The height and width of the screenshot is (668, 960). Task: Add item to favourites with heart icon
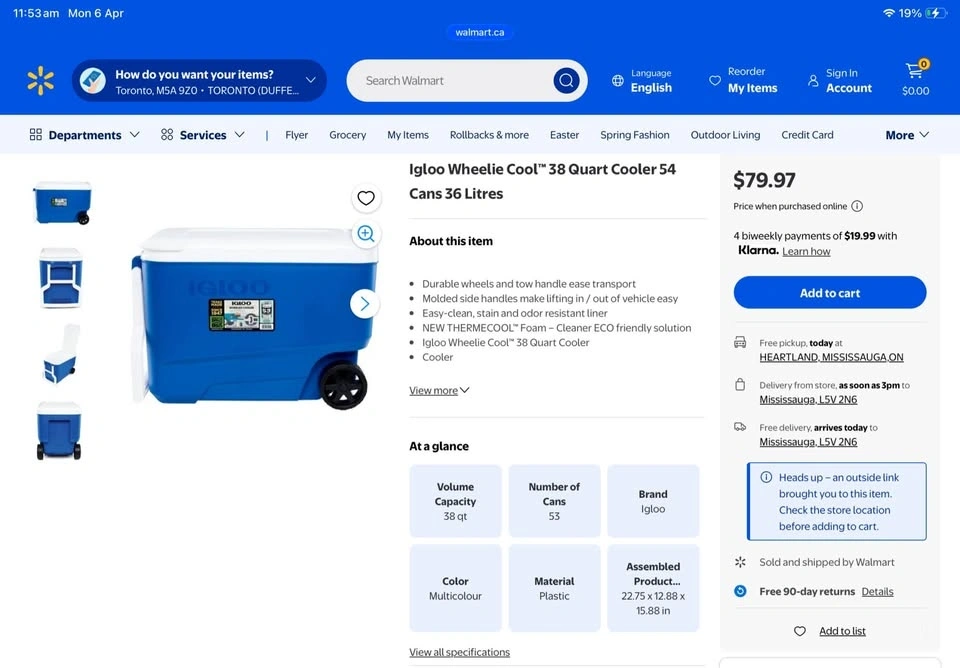coord(366,198)
